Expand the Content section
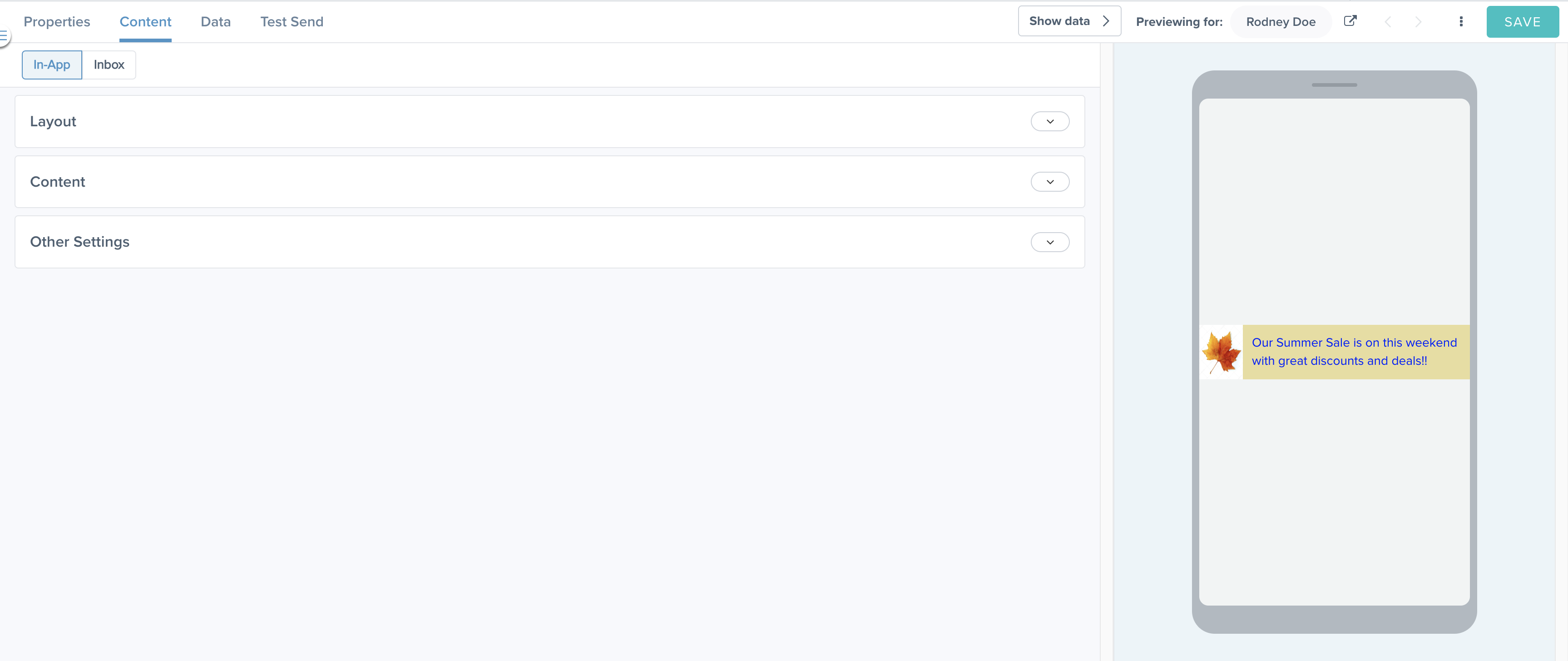This screenshot has height=661, width=1568. pos(1050,181)
